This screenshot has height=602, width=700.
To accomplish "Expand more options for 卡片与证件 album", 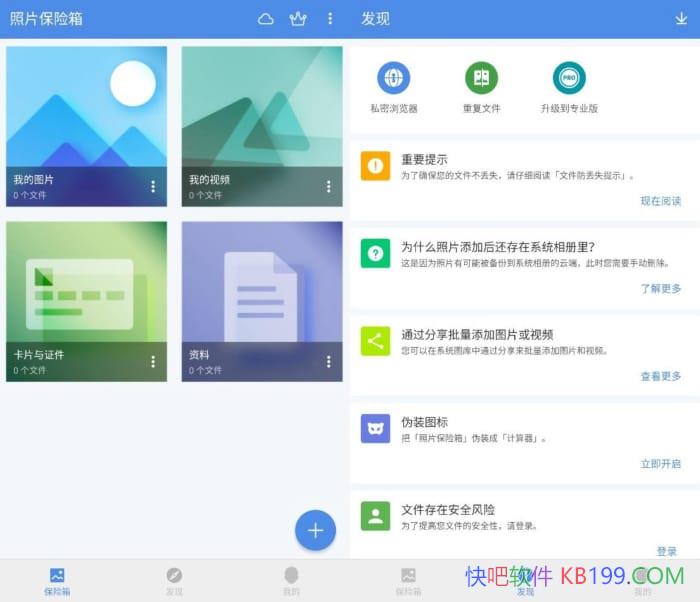I will tap(153, 362).
